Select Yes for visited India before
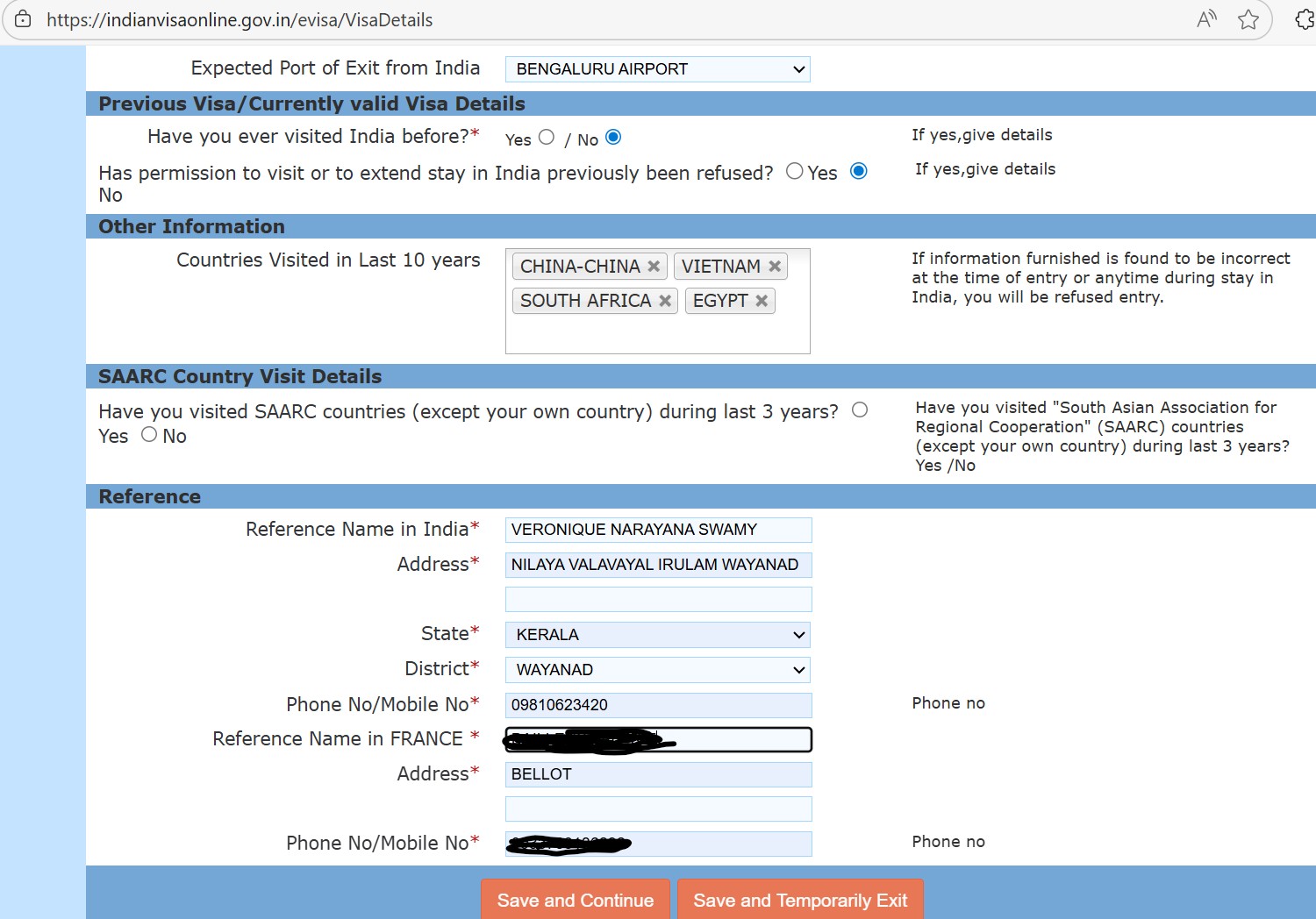1316x919 pixels. pyautogui.click(x=547, y=137)
